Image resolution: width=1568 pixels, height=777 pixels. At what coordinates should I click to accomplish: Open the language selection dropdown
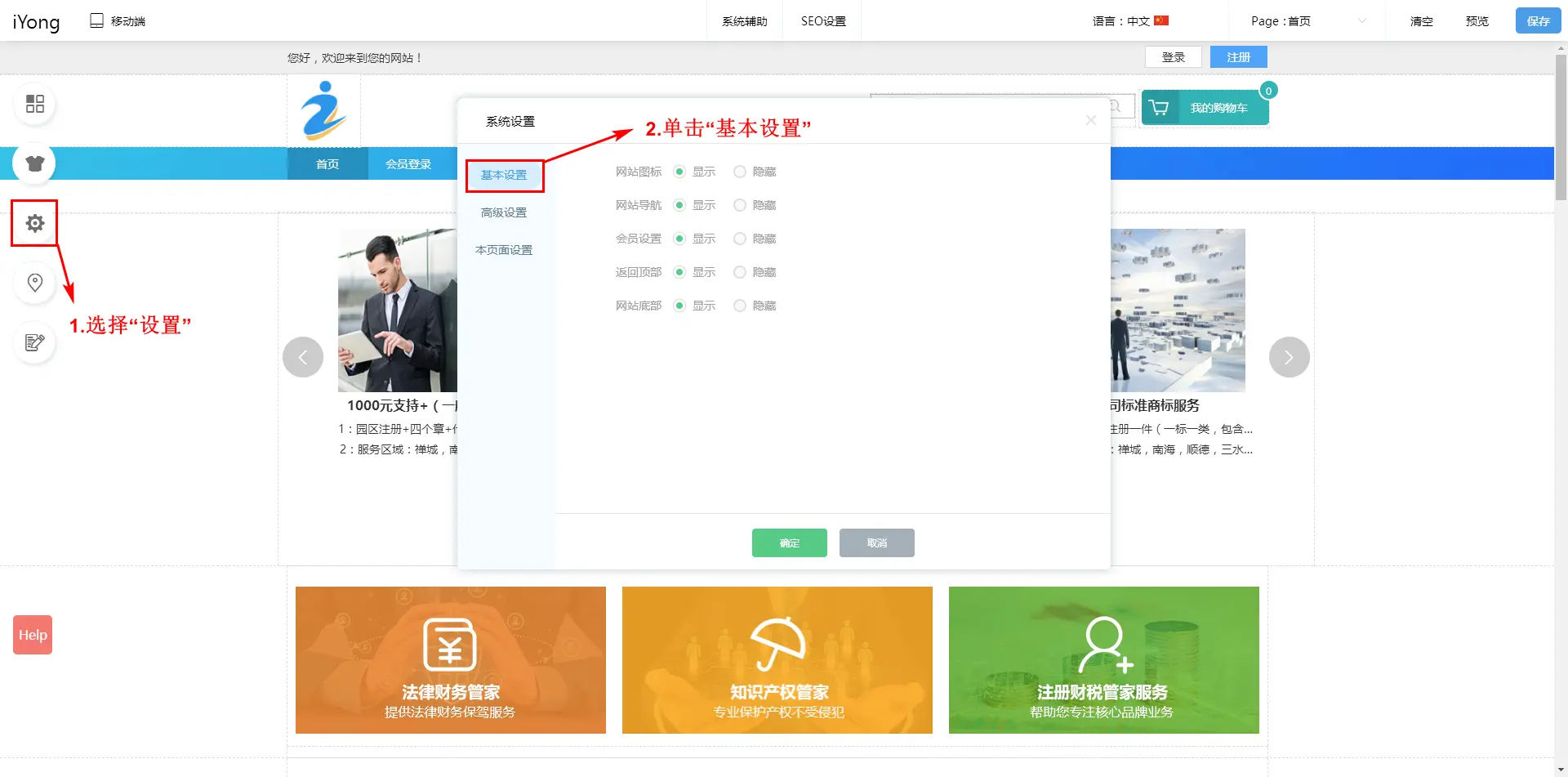pos(1131,21)
